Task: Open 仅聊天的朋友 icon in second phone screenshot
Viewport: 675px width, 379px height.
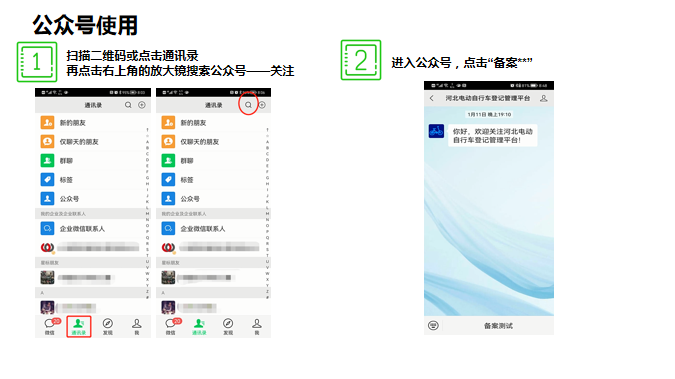Action: pyautogui.click(x=168, y=142)
